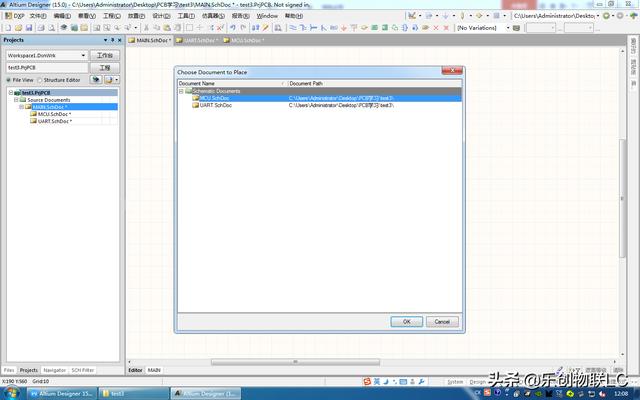Click the test3.PrjPCB project name field

coord(47,67)
